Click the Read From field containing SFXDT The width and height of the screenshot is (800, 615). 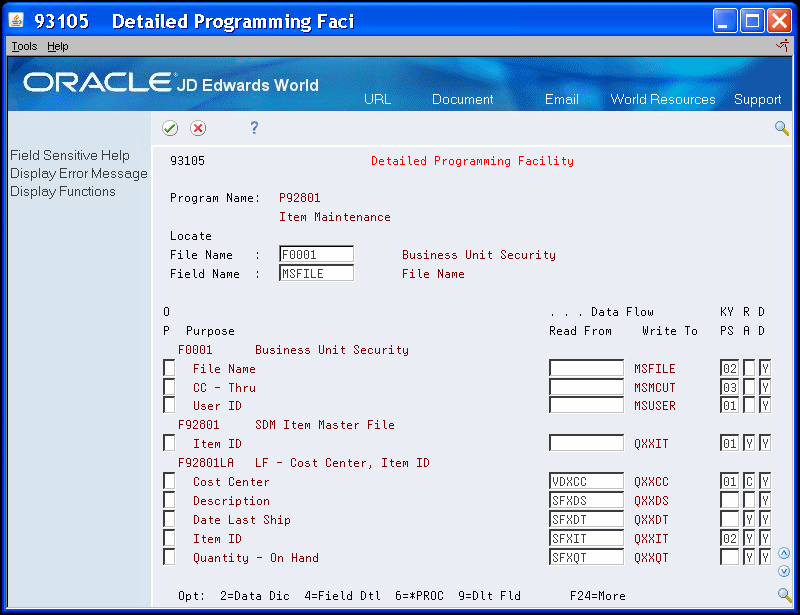586,519
